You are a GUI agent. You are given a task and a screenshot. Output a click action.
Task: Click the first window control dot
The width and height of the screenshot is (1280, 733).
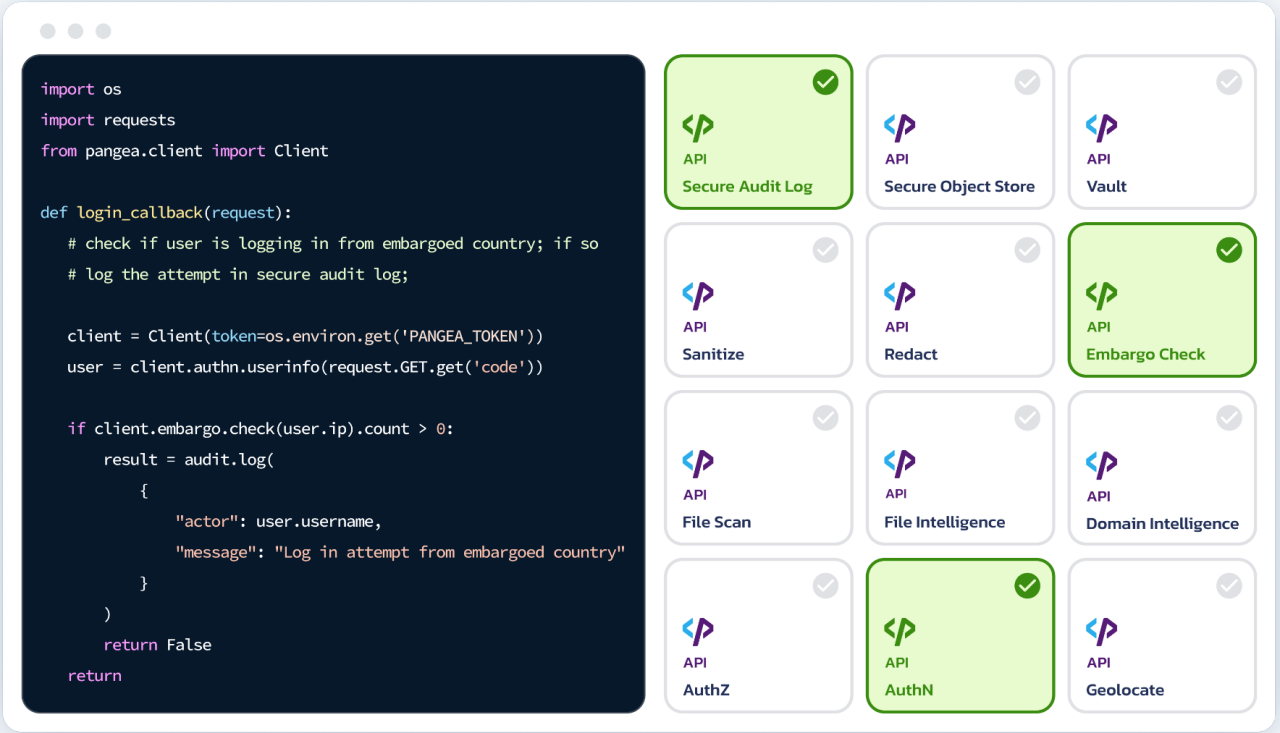click(x=48, y=31)
